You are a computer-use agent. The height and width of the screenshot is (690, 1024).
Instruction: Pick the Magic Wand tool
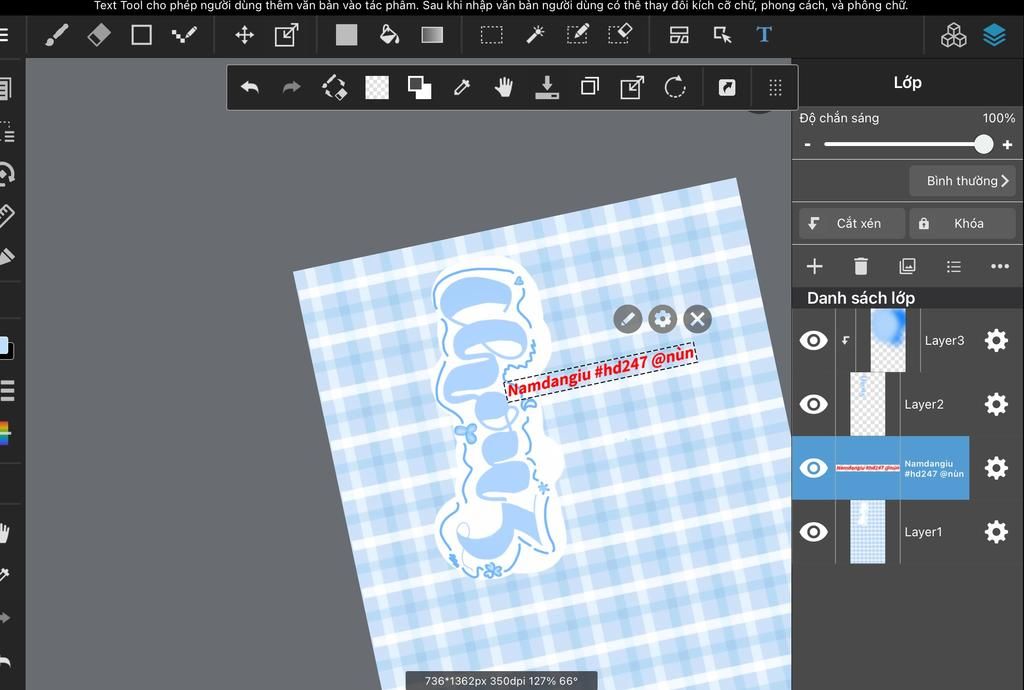coord(535,35)
